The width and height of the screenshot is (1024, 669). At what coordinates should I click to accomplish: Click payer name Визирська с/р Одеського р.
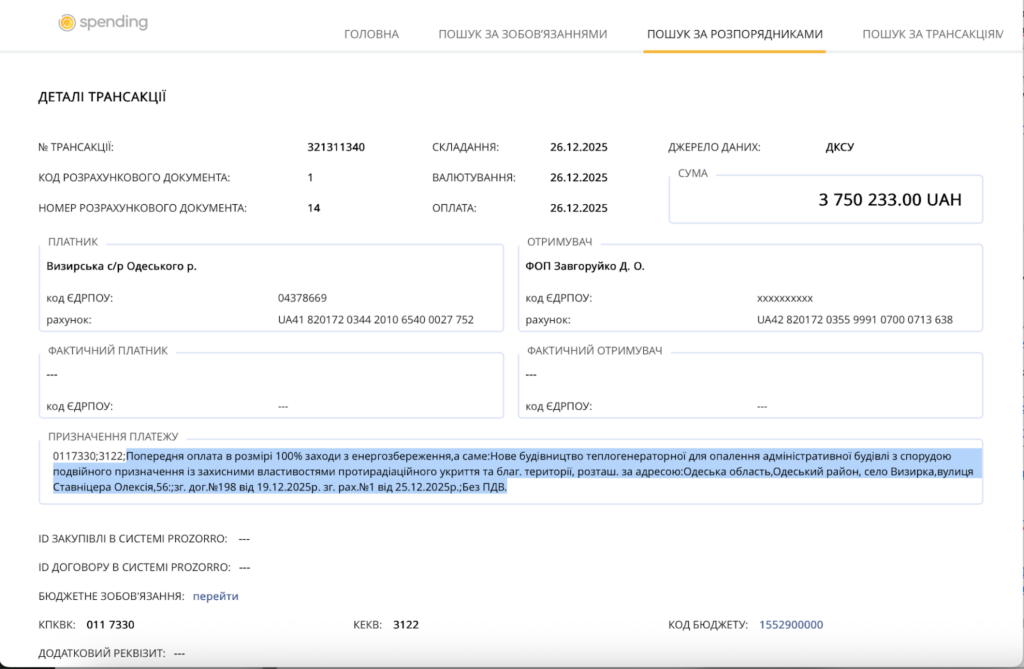121,267
